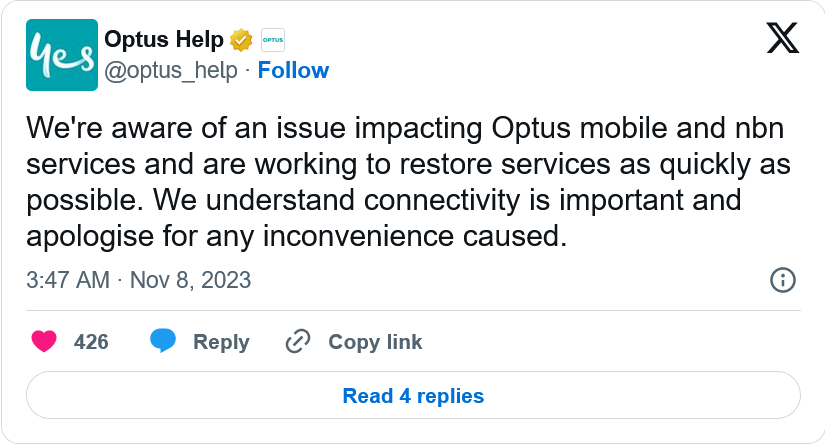Viewport: 825px width, 444px height.
Task: Click the Copy link text label
Action: (x=375, y=342)
